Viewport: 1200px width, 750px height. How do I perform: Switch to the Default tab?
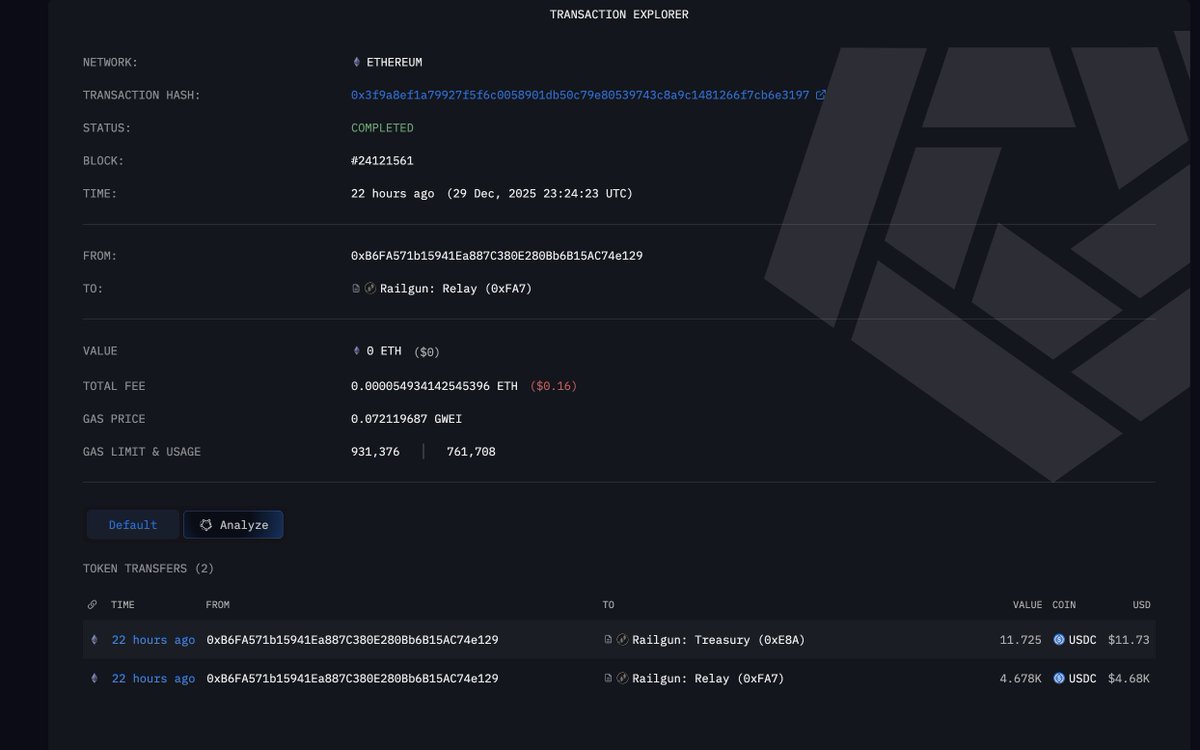pyautogui.click(x=133, y=525)
